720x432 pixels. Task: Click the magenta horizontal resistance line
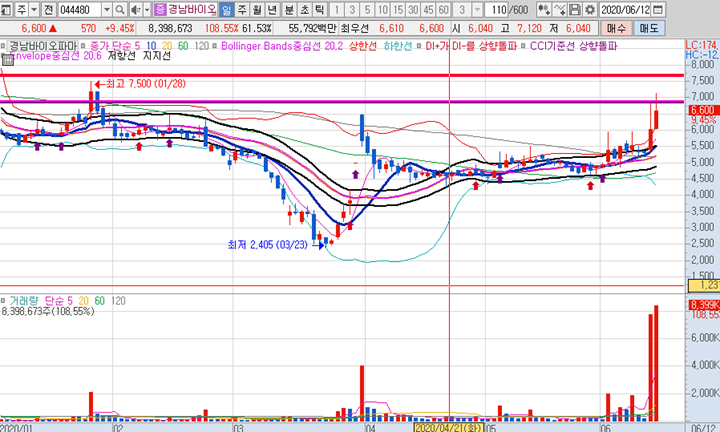click(x=342, y=101)
